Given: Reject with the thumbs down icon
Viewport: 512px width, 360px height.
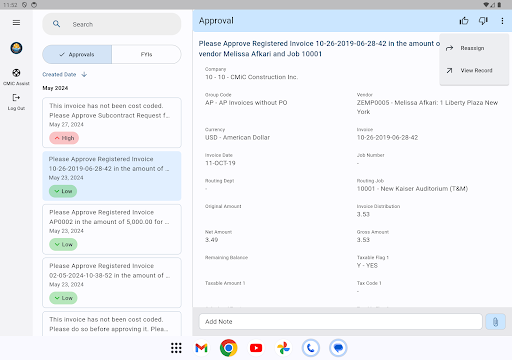Looking at the screenshot, I should 483,21.
